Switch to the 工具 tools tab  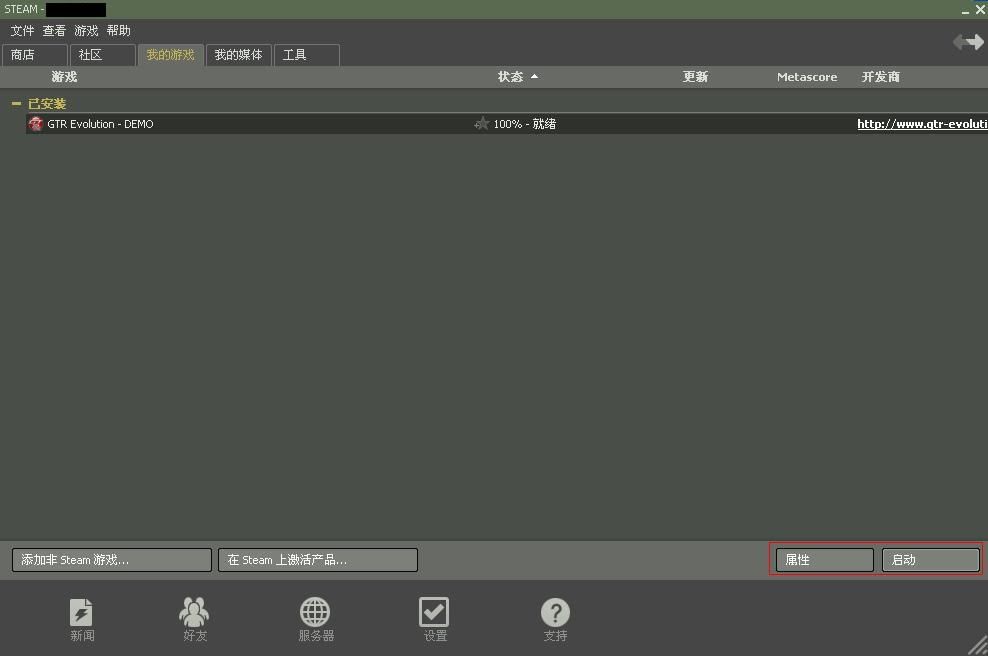(x=307, y=55)
